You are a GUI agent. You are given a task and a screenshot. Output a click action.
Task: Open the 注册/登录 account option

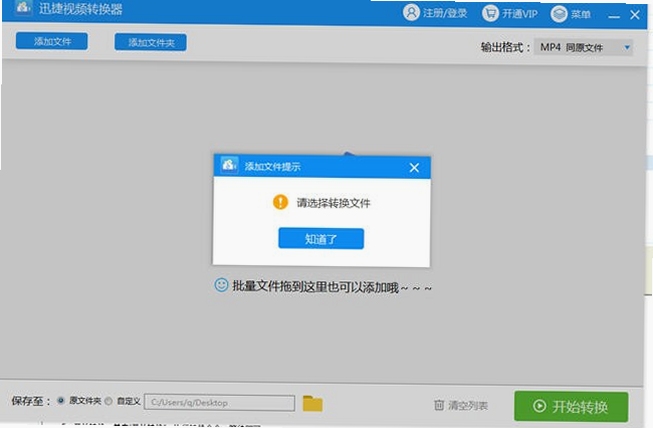click(x=435, y=13)
